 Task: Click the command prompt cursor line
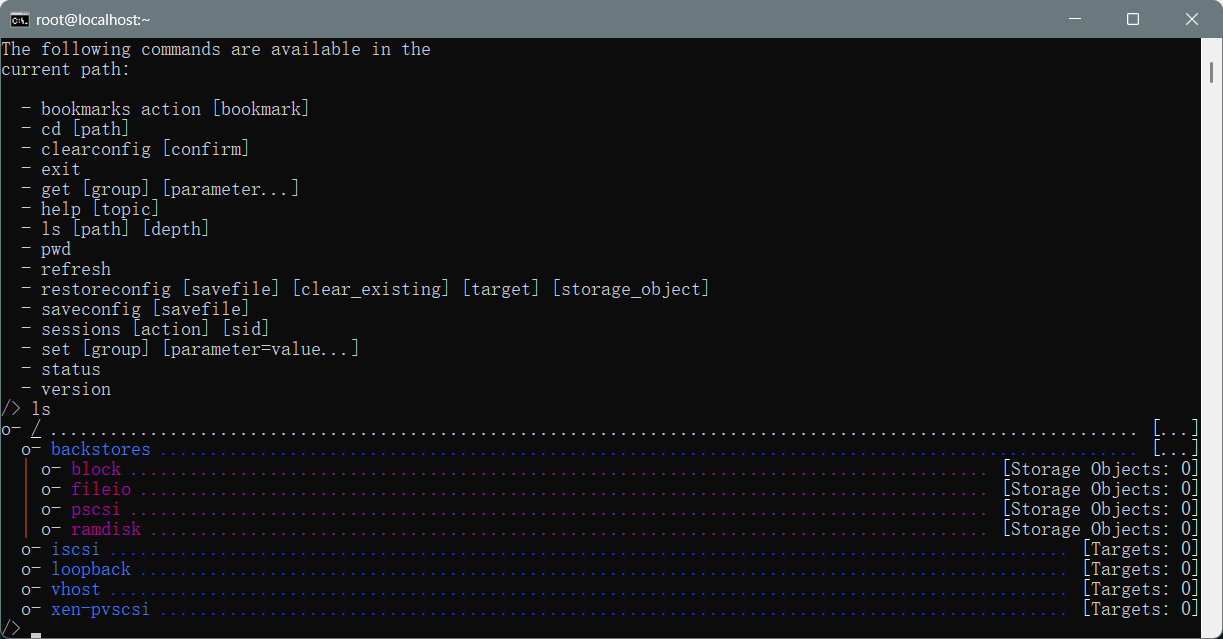click(x=36, y=630)
